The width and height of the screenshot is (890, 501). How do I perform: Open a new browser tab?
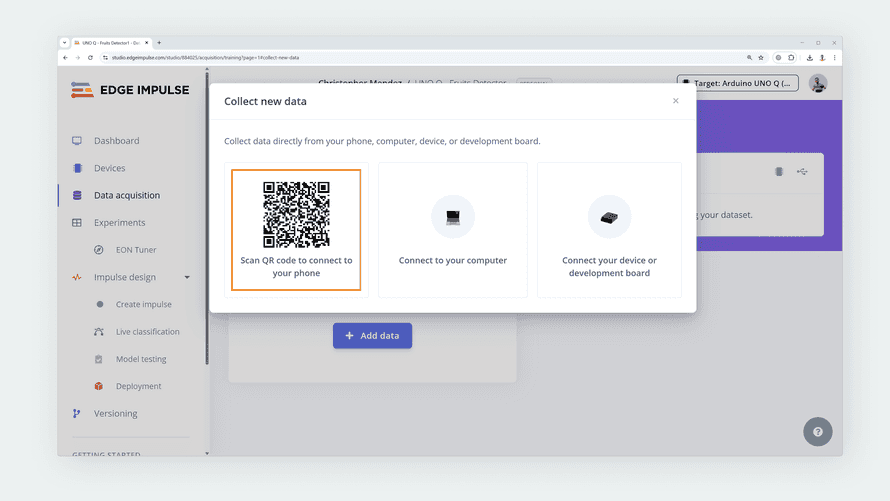coord(159,43)
